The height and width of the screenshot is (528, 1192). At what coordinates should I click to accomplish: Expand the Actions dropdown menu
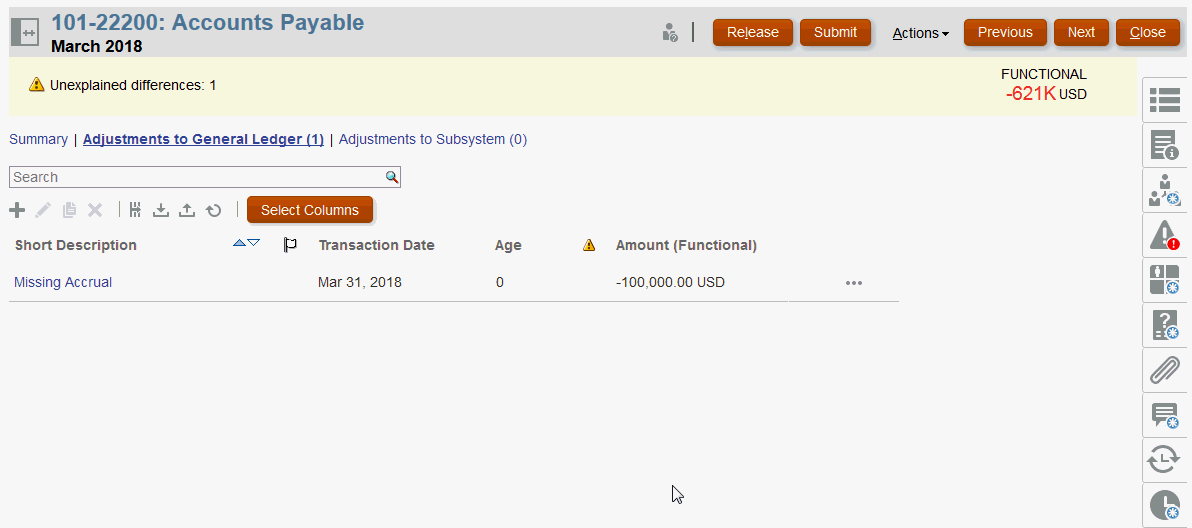[x=920, y=33]
